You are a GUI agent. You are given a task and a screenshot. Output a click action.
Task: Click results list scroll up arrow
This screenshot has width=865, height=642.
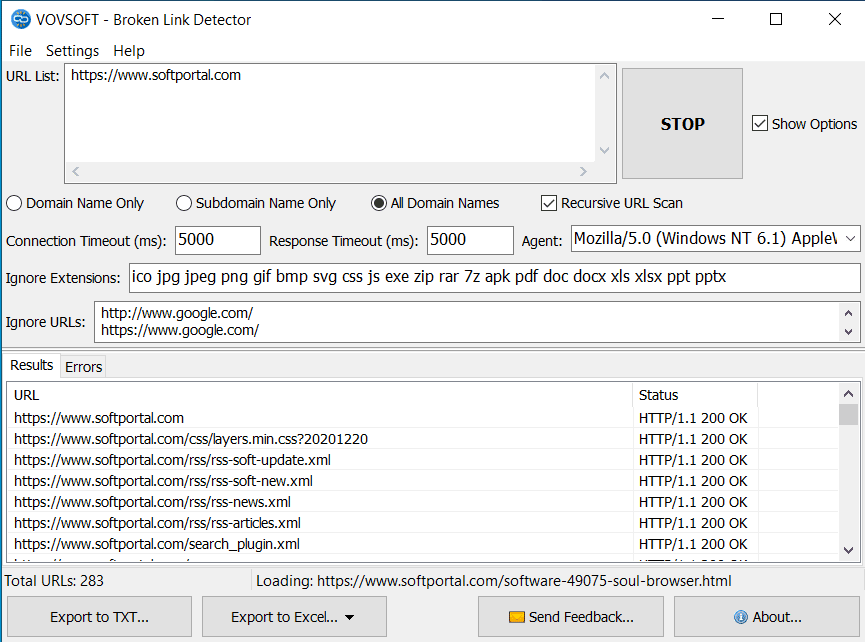848,394
